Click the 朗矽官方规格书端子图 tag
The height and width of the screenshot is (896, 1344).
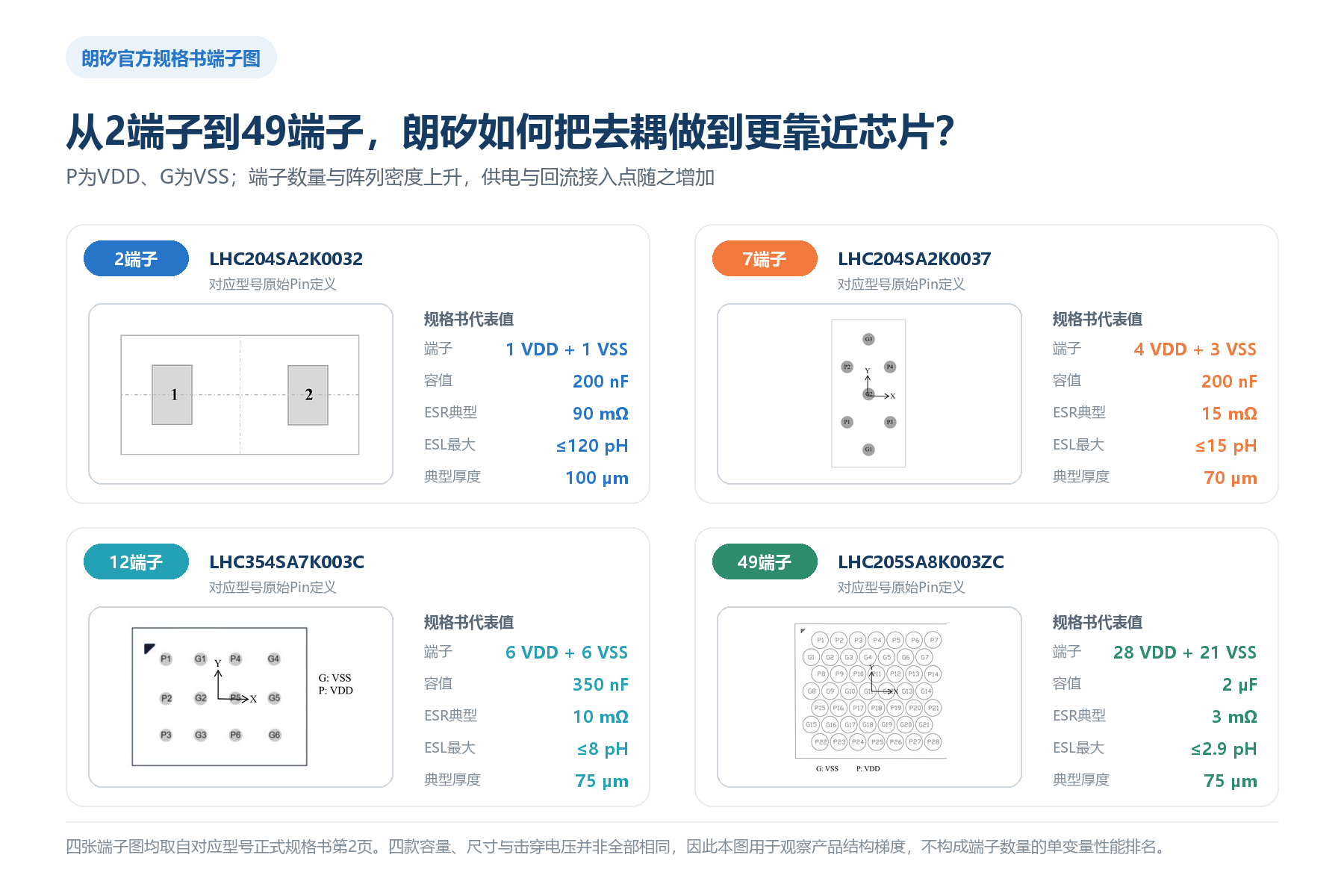point(171,57)
